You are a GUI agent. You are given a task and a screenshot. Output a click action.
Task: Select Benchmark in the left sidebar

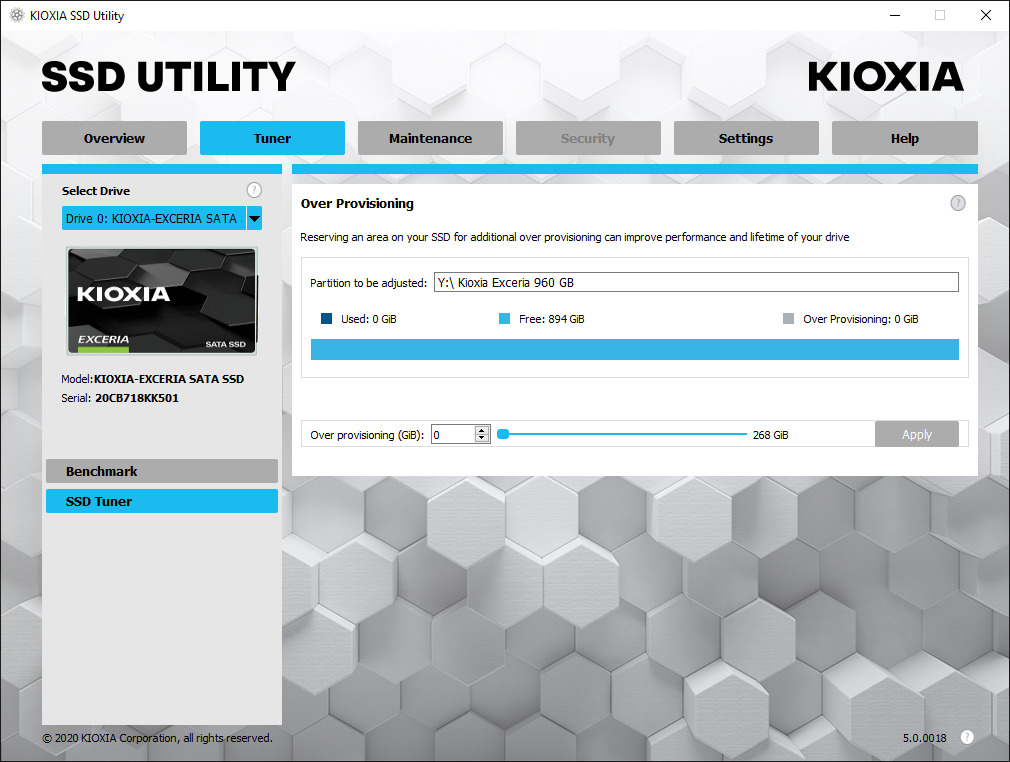point(161,471)
